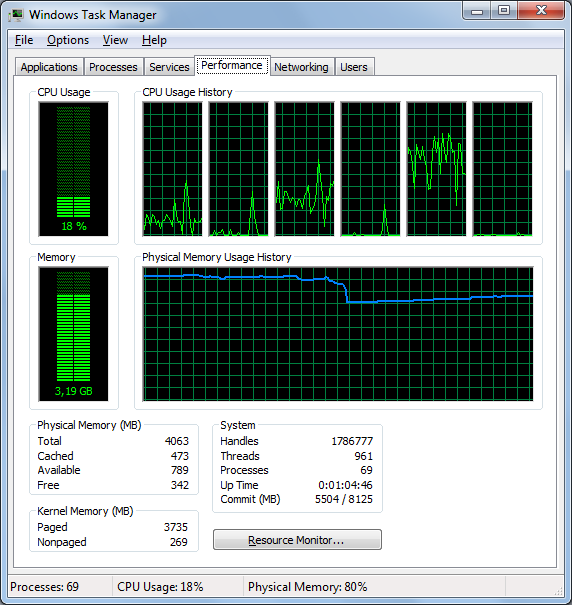Click the Total physical memory value 4063
572x605 pixels.
pyautogui.click(x=177, y=441)
